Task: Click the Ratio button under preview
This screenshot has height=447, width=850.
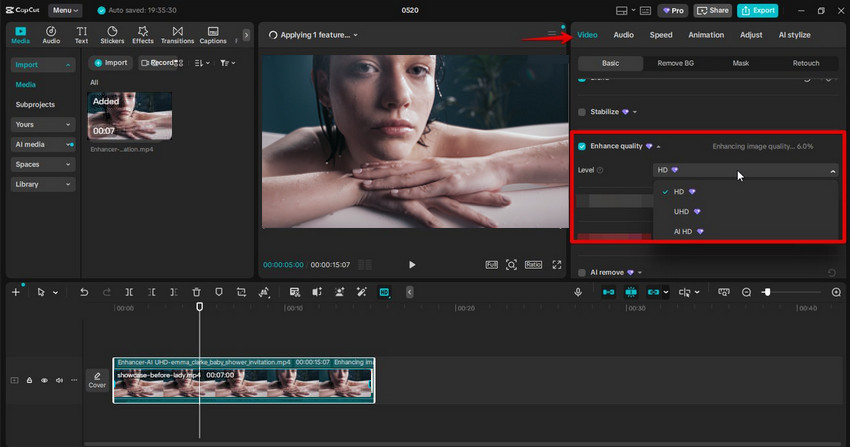Action: [x=533, y=264]
